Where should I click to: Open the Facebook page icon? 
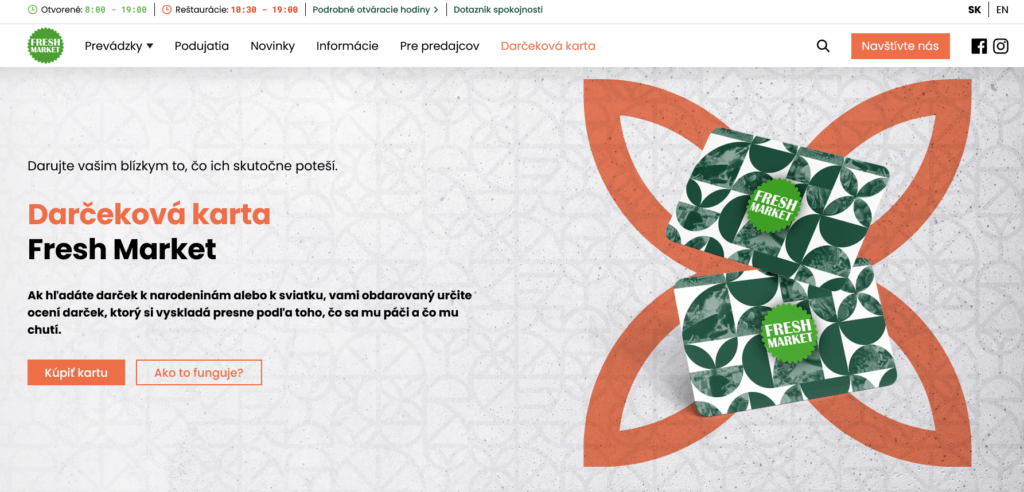979,46
